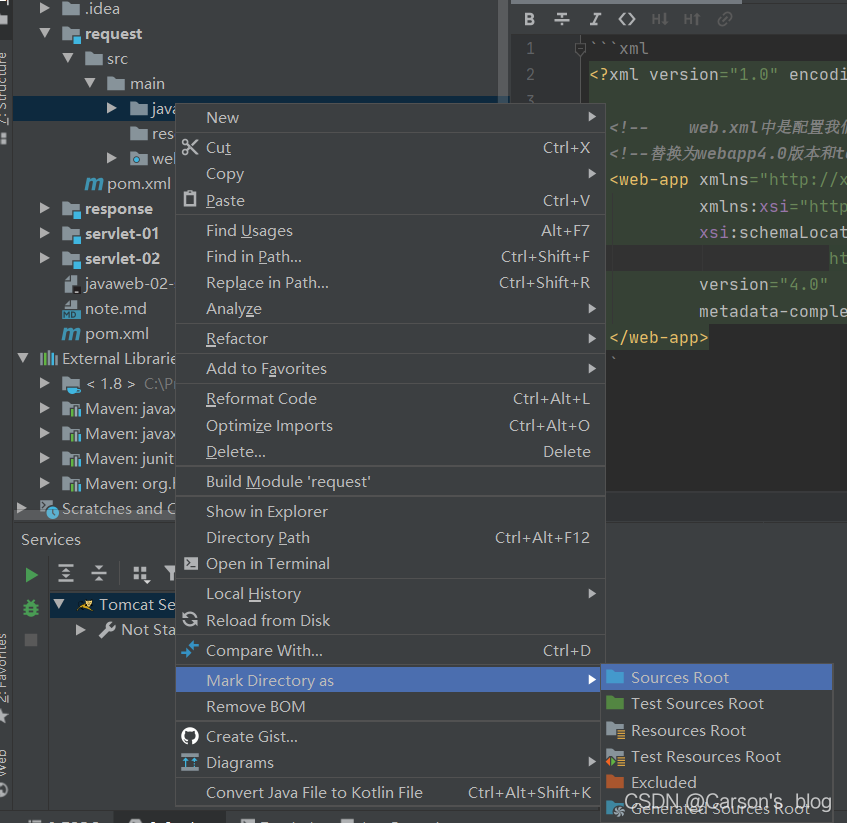Image resolution: width=847 pixels, height=823 pixels.
Task: Open the Analyze submenu
Action: 390,308
